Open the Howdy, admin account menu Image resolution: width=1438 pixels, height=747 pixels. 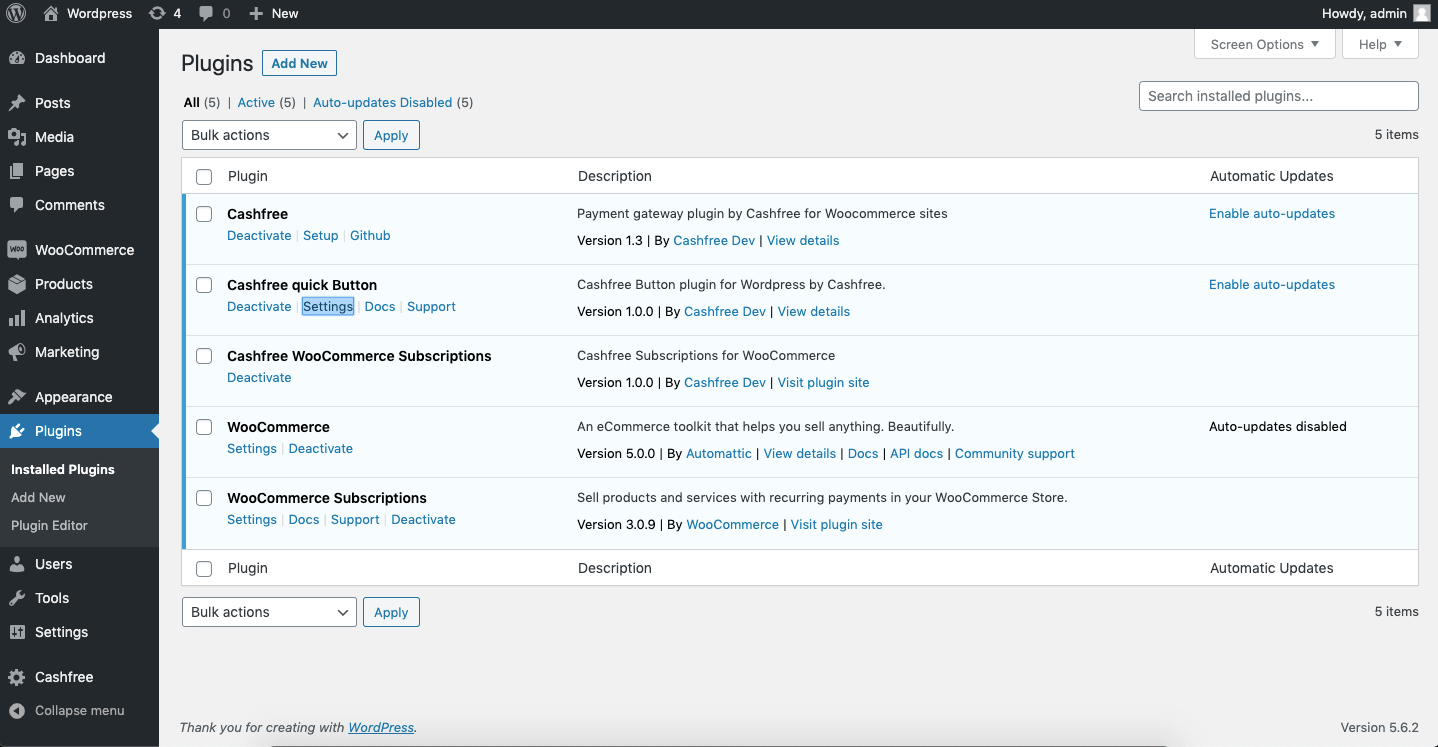click(x=1376, y=13)
